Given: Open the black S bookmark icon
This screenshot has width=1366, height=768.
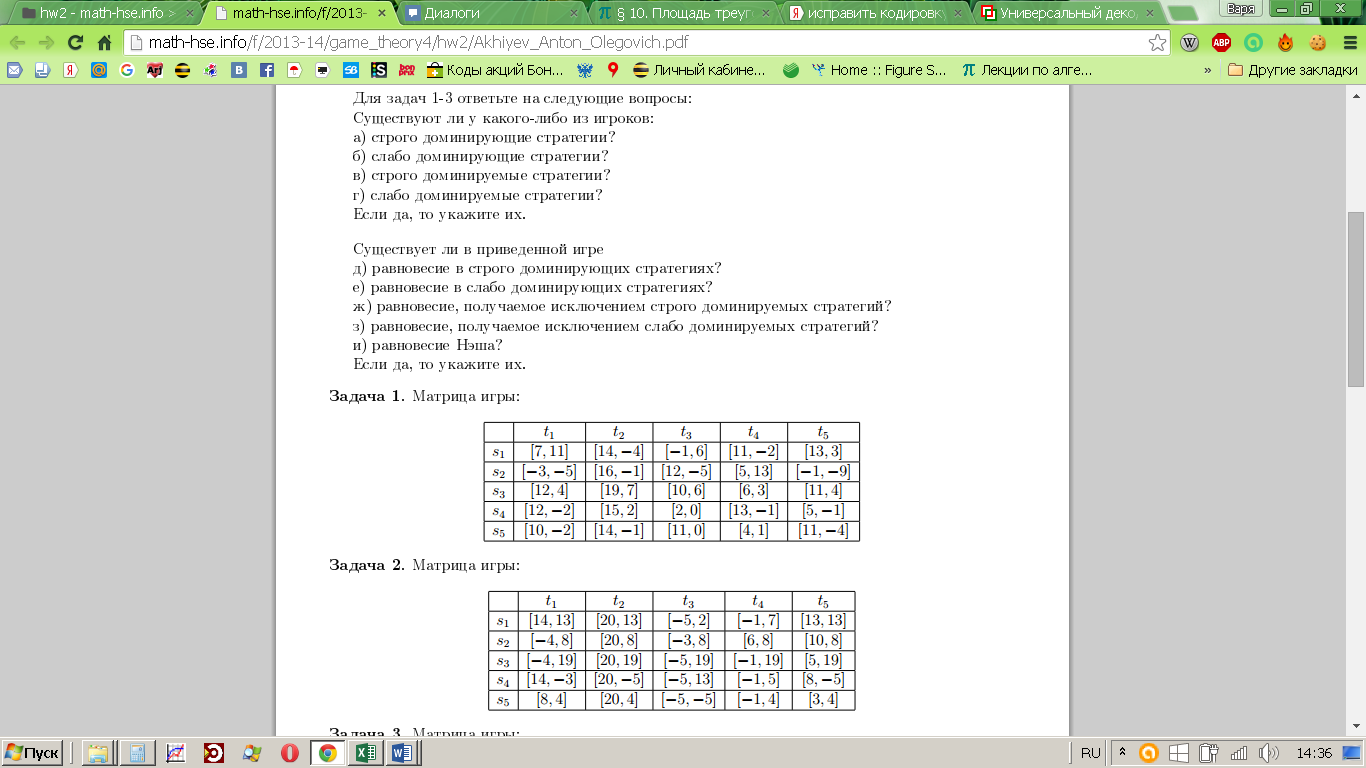Looking at the screenshot, I should point(379,70).
